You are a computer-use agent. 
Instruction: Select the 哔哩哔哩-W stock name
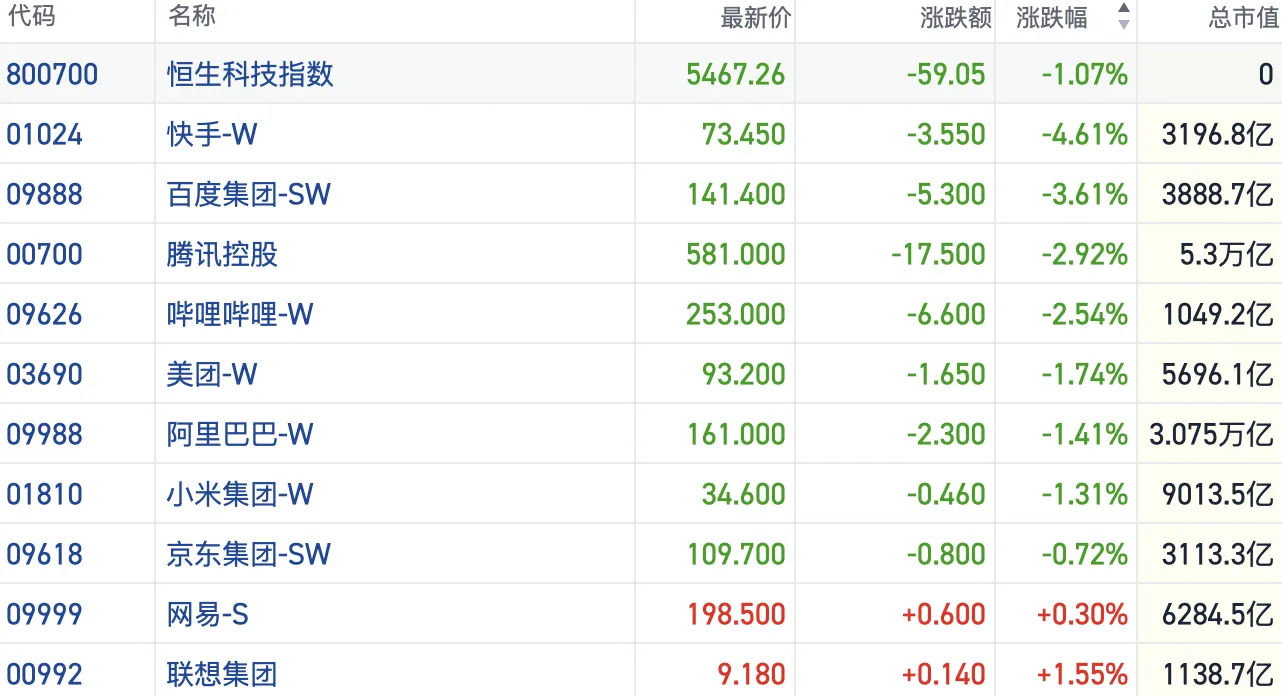click(x=240, y=314)
